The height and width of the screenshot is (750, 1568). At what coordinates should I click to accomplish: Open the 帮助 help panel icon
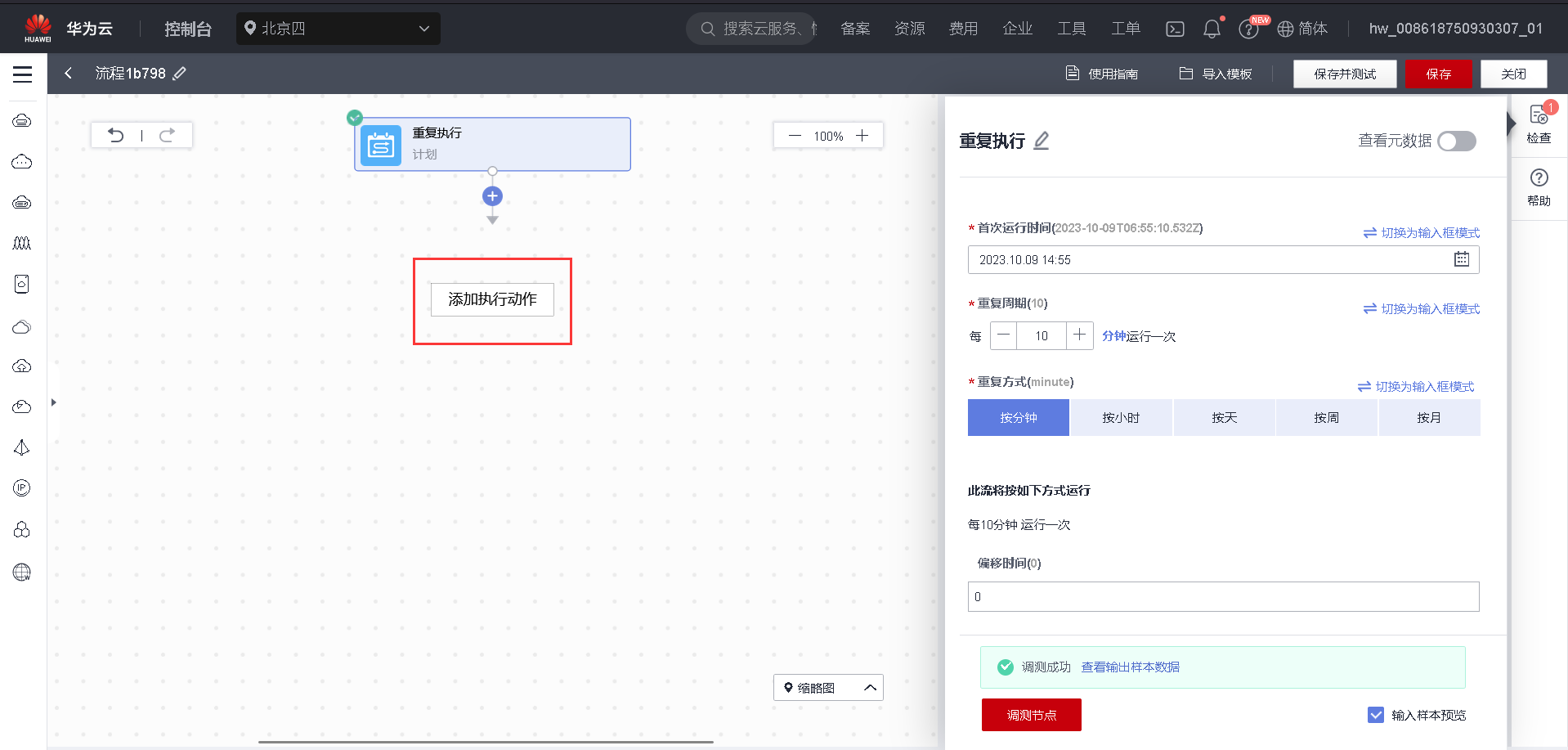point(1539,186)
